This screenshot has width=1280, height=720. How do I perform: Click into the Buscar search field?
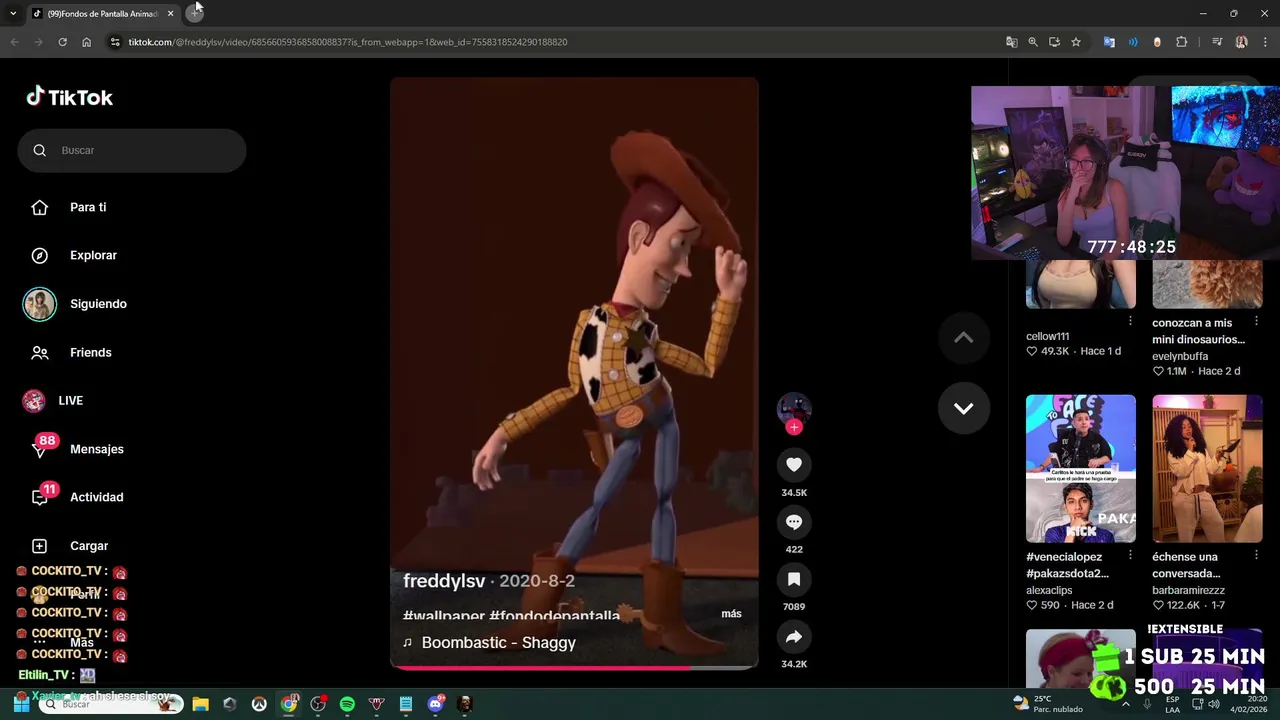132,150
